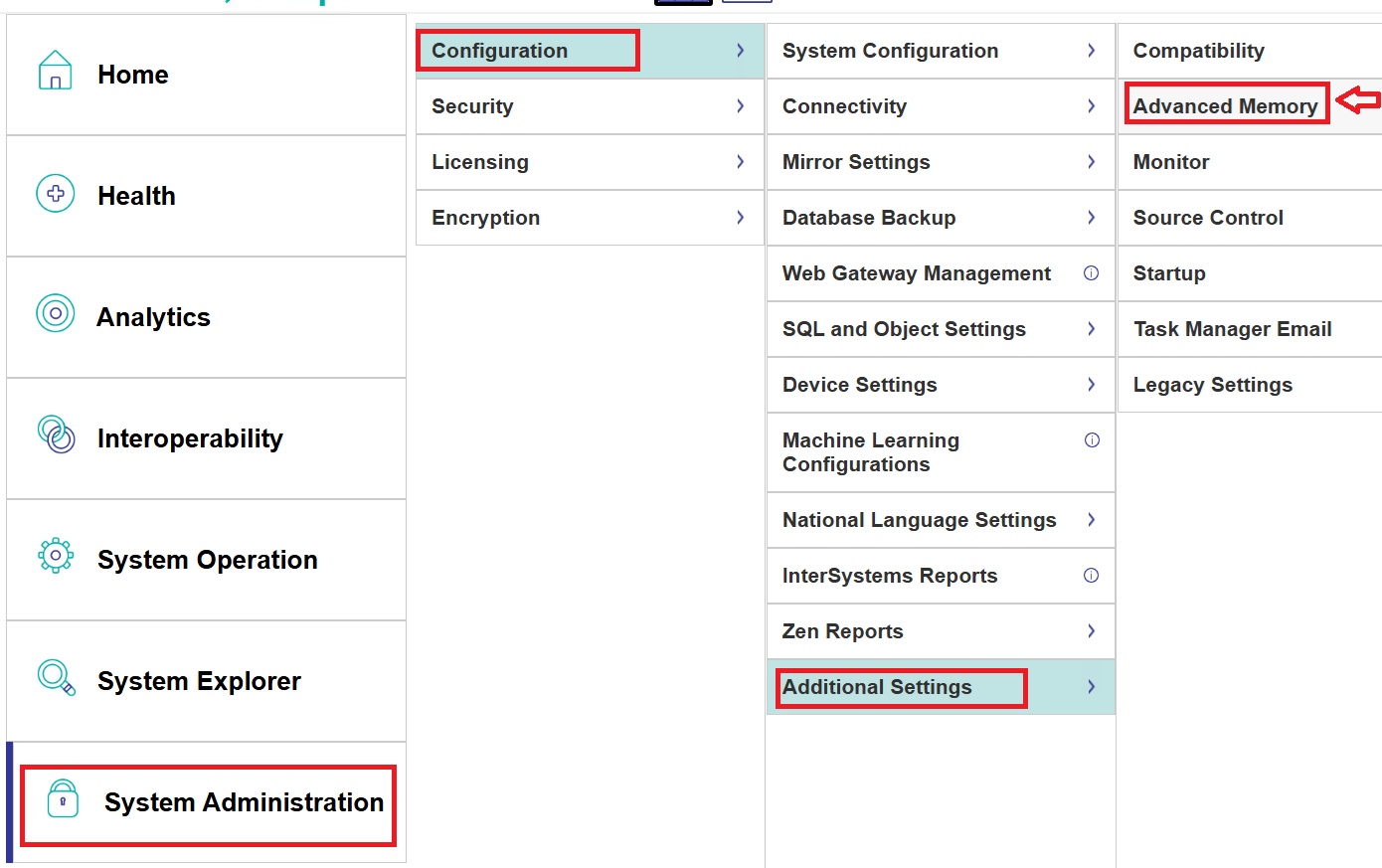Click the System Operation gear icon

point(56,556)
